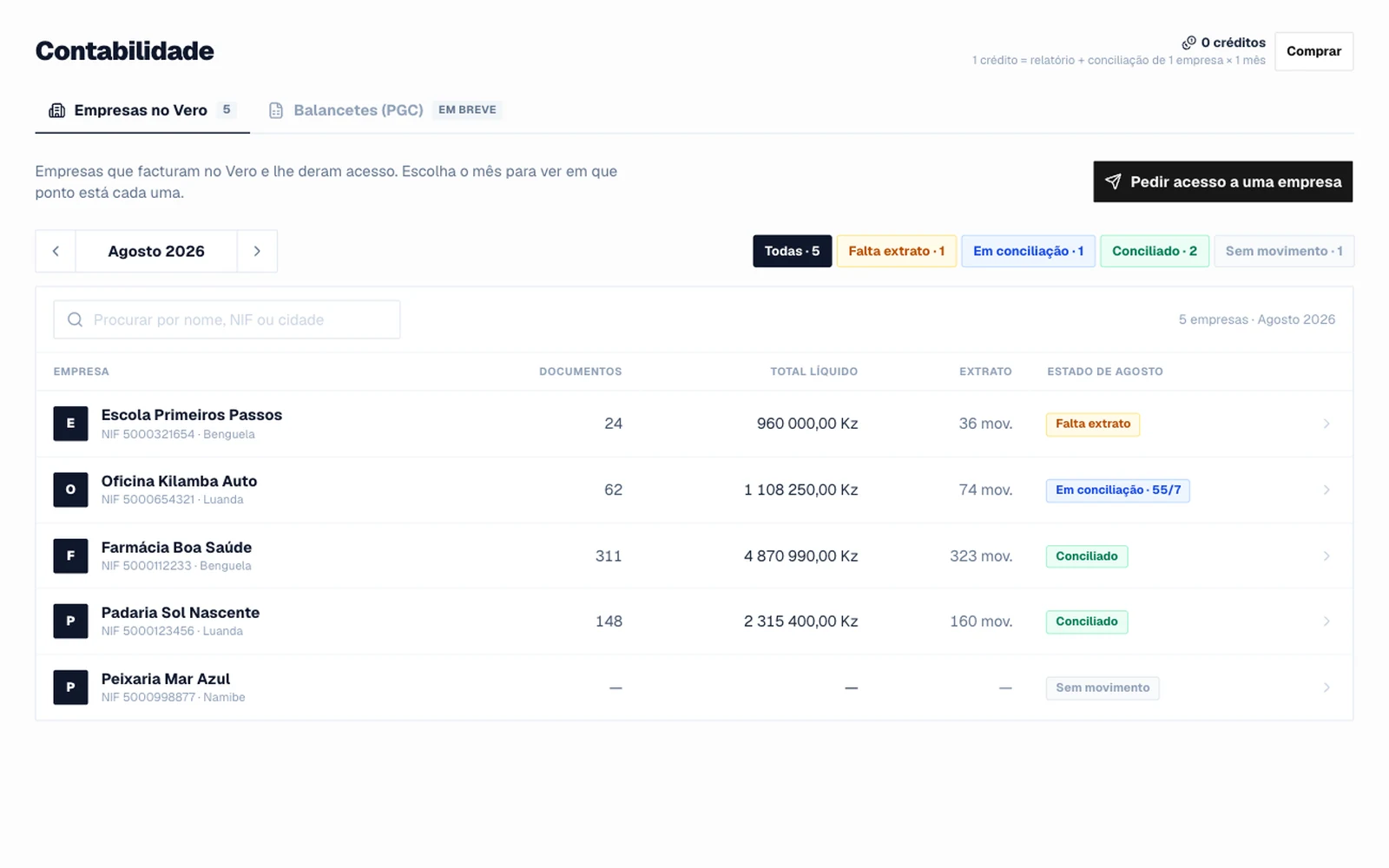Filter by Todas · 5
The image size is (1389, 868).
(792, 251)
